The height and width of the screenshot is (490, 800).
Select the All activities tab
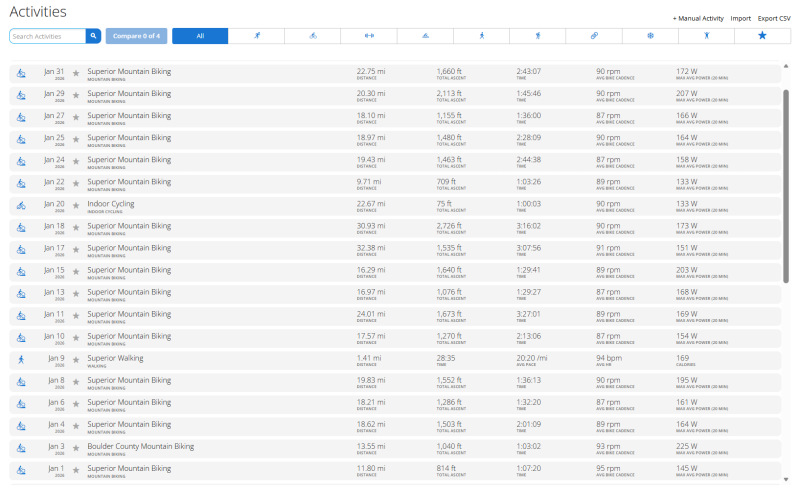coord(200,36)
